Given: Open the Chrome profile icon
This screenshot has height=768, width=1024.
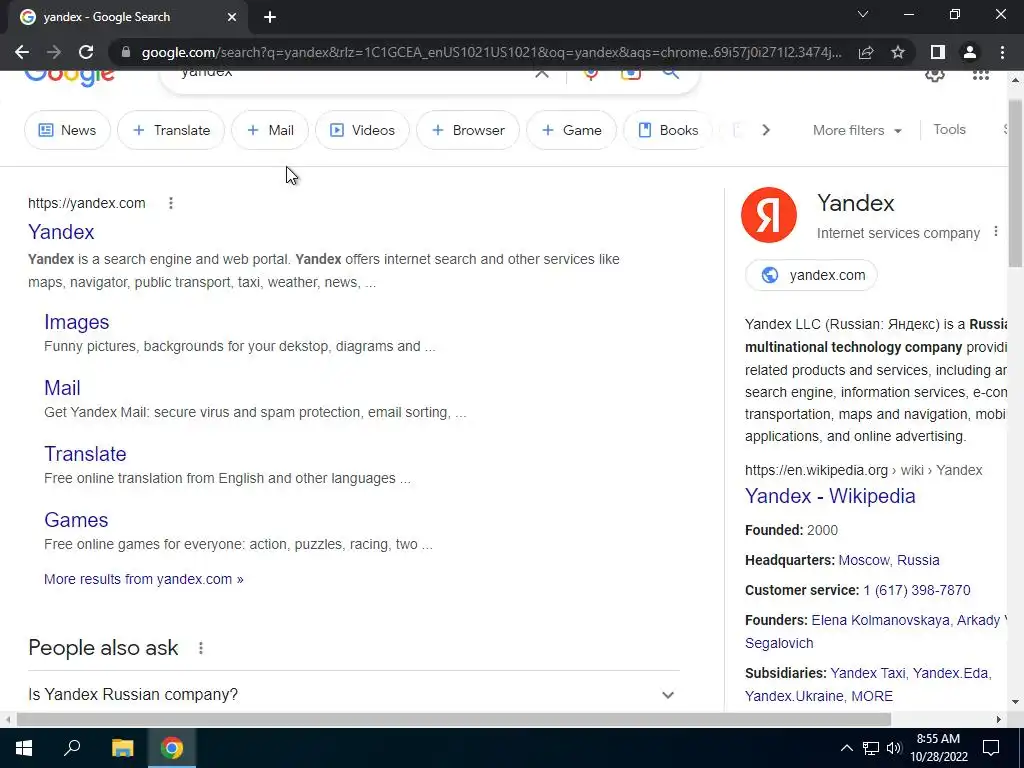Looking at the screenshot, I should 970,52.
